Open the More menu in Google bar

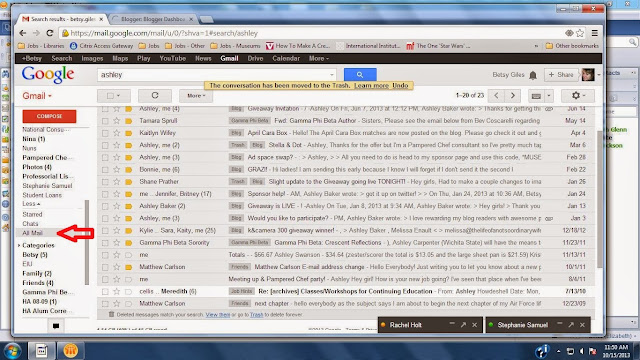pos(318,58)
